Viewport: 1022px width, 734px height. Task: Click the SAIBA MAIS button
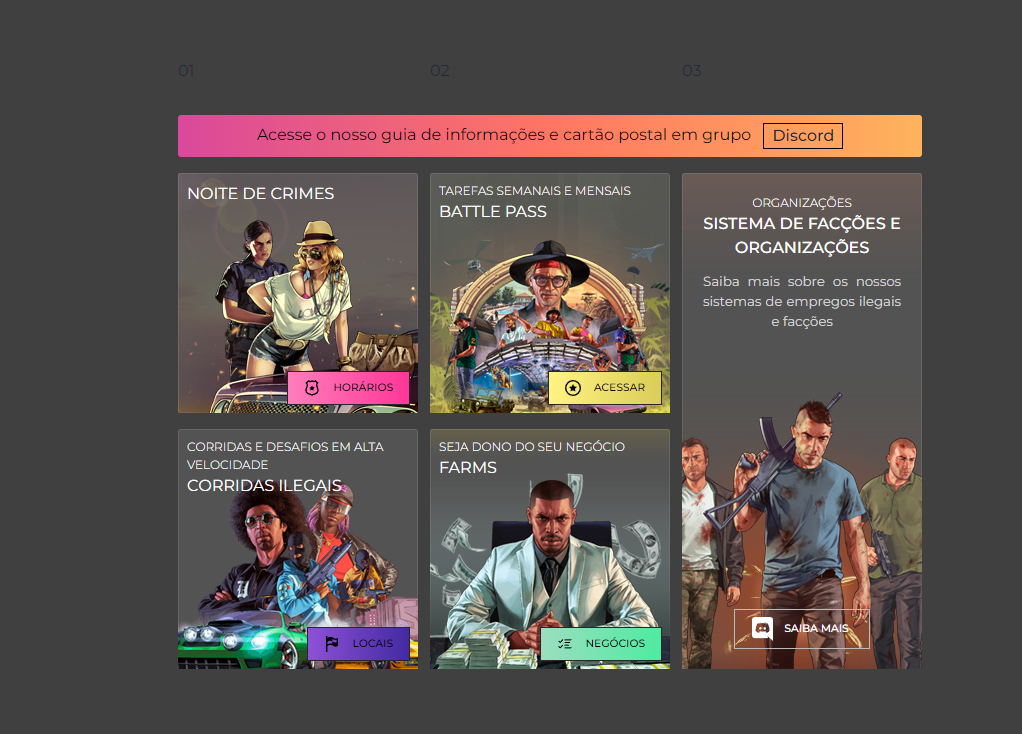click(802, 628)
